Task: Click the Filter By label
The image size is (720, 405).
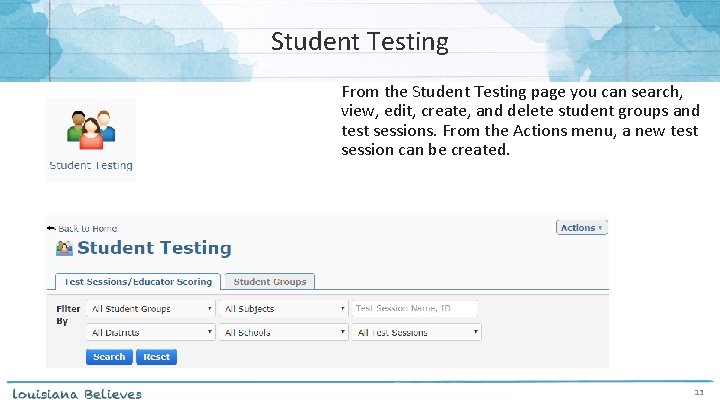Action: click(x=68, y=315)
